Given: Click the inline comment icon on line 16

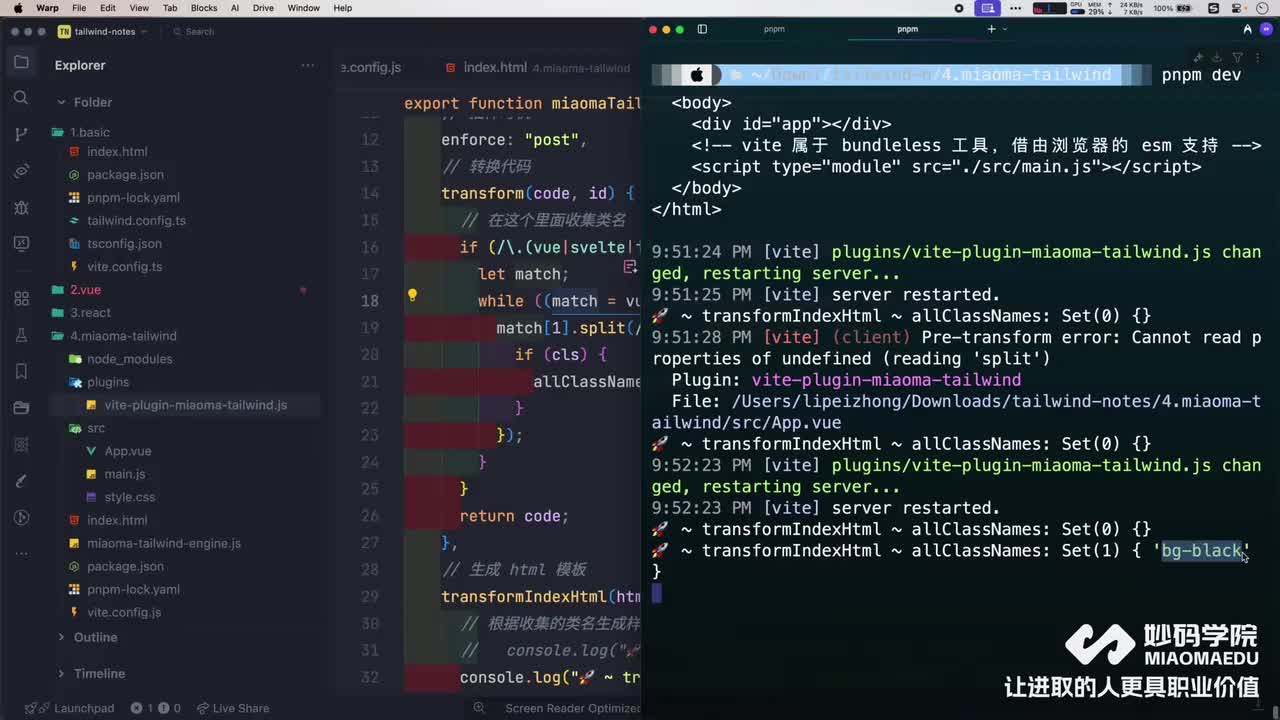Looking at the screenshot, I should (x=630, y=267).
